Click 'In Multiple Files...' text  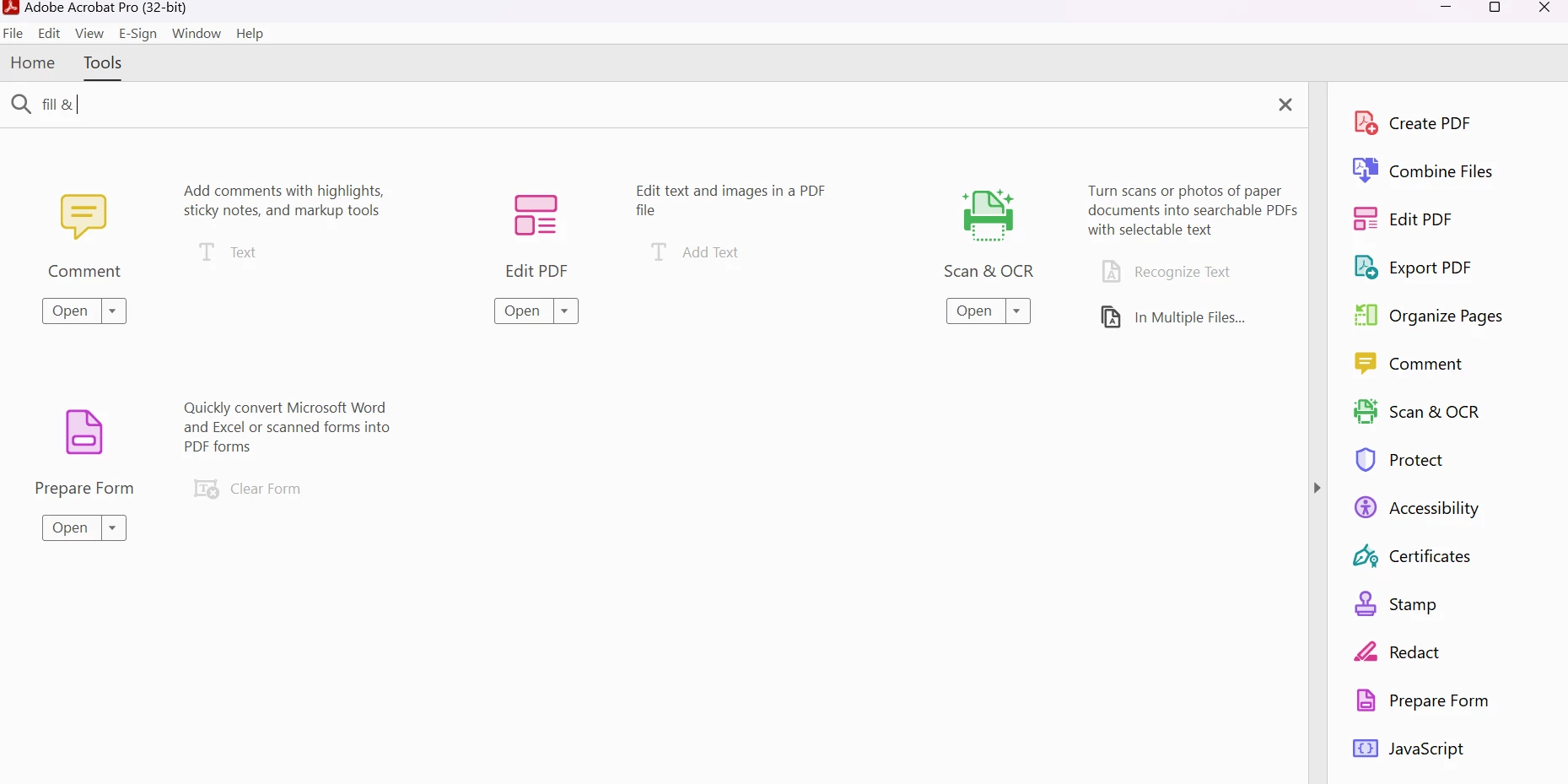point(1190,317)
